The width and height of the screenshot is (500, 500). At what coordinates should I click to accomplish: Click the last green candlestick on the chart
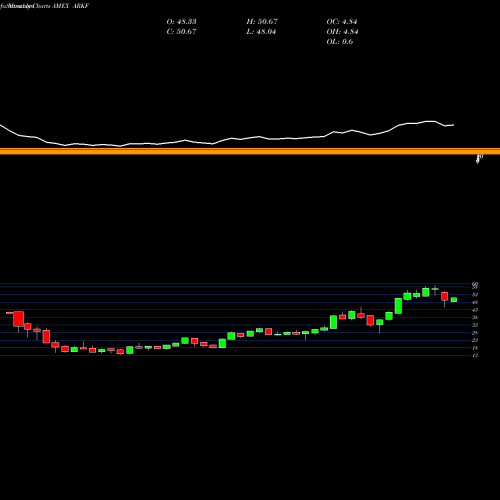(x=454, y=300)
